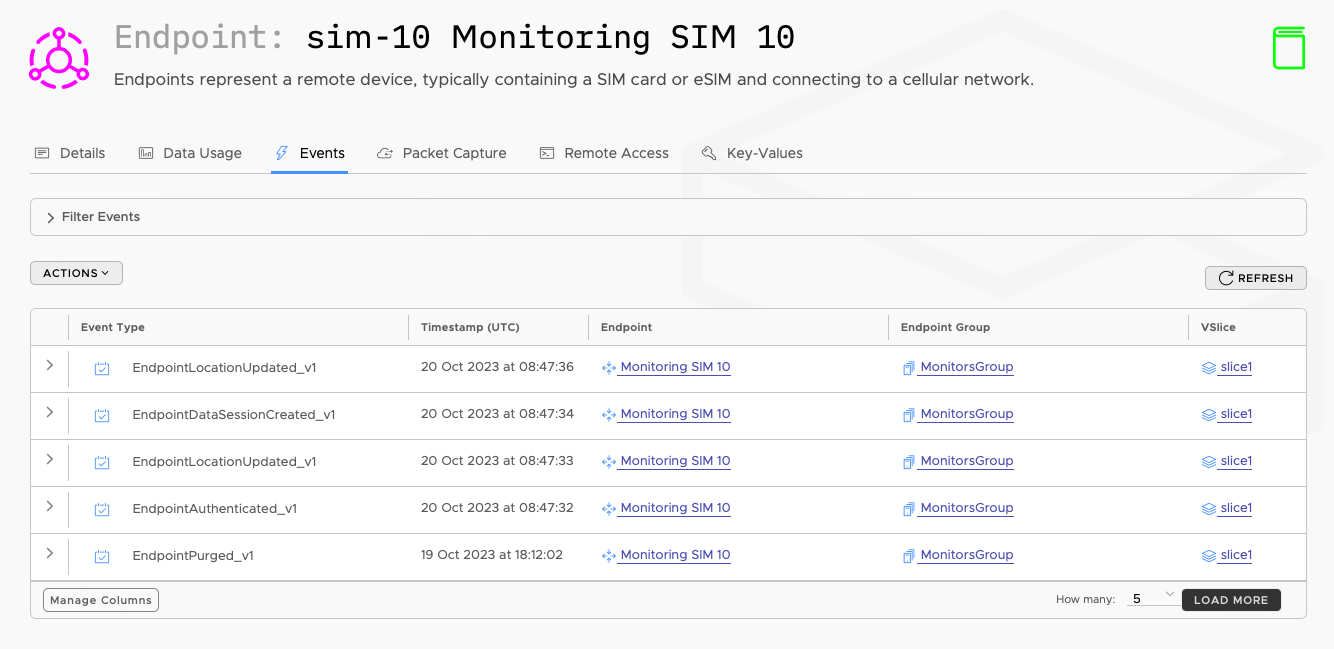Go to the Key-Values tab
Viewport: 1334px width, 649px height.
[752, 153]
